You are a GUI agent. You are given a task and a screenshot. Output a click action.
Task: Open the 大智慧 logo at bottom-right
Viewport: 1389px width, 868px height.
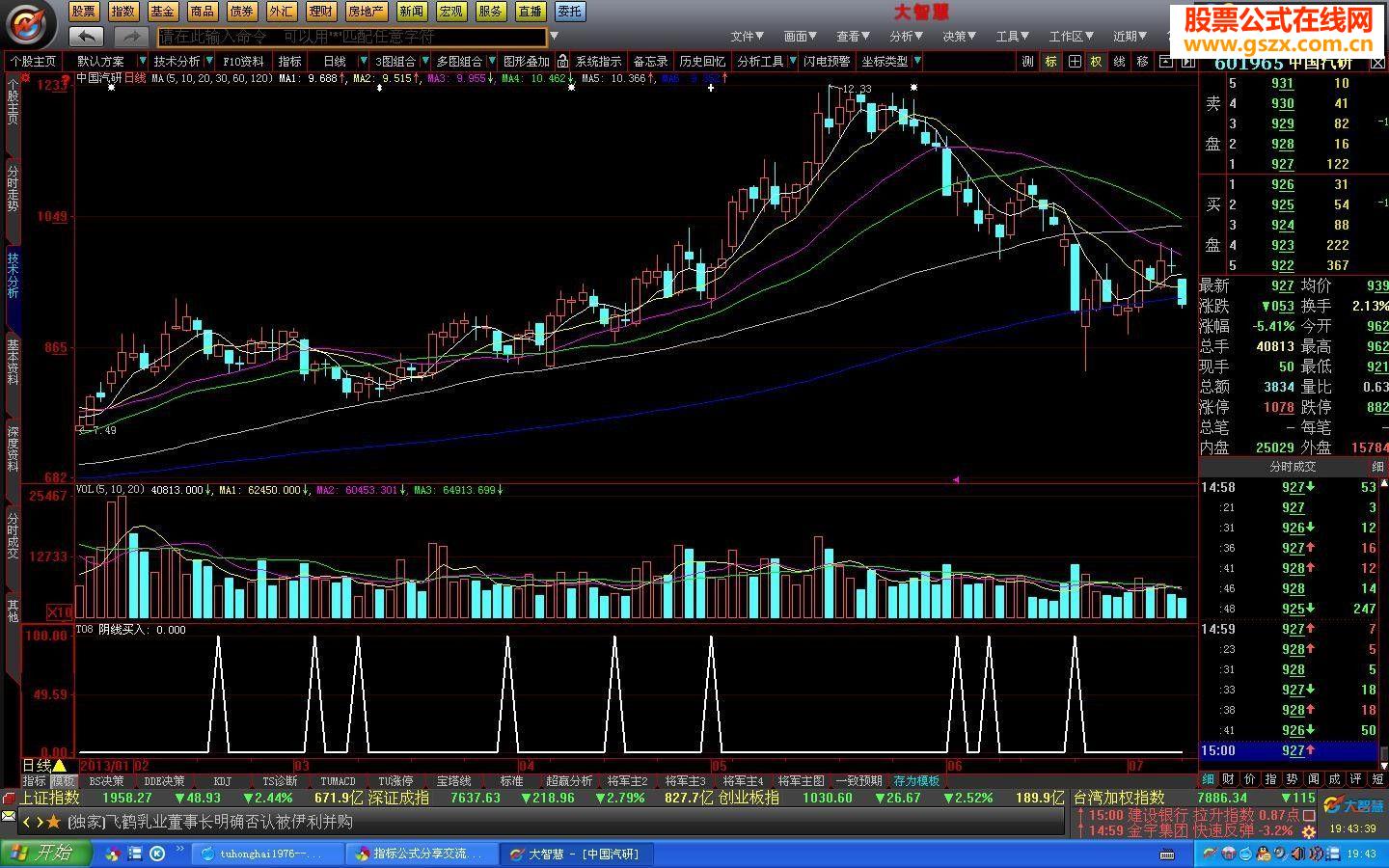(1352, 804)
